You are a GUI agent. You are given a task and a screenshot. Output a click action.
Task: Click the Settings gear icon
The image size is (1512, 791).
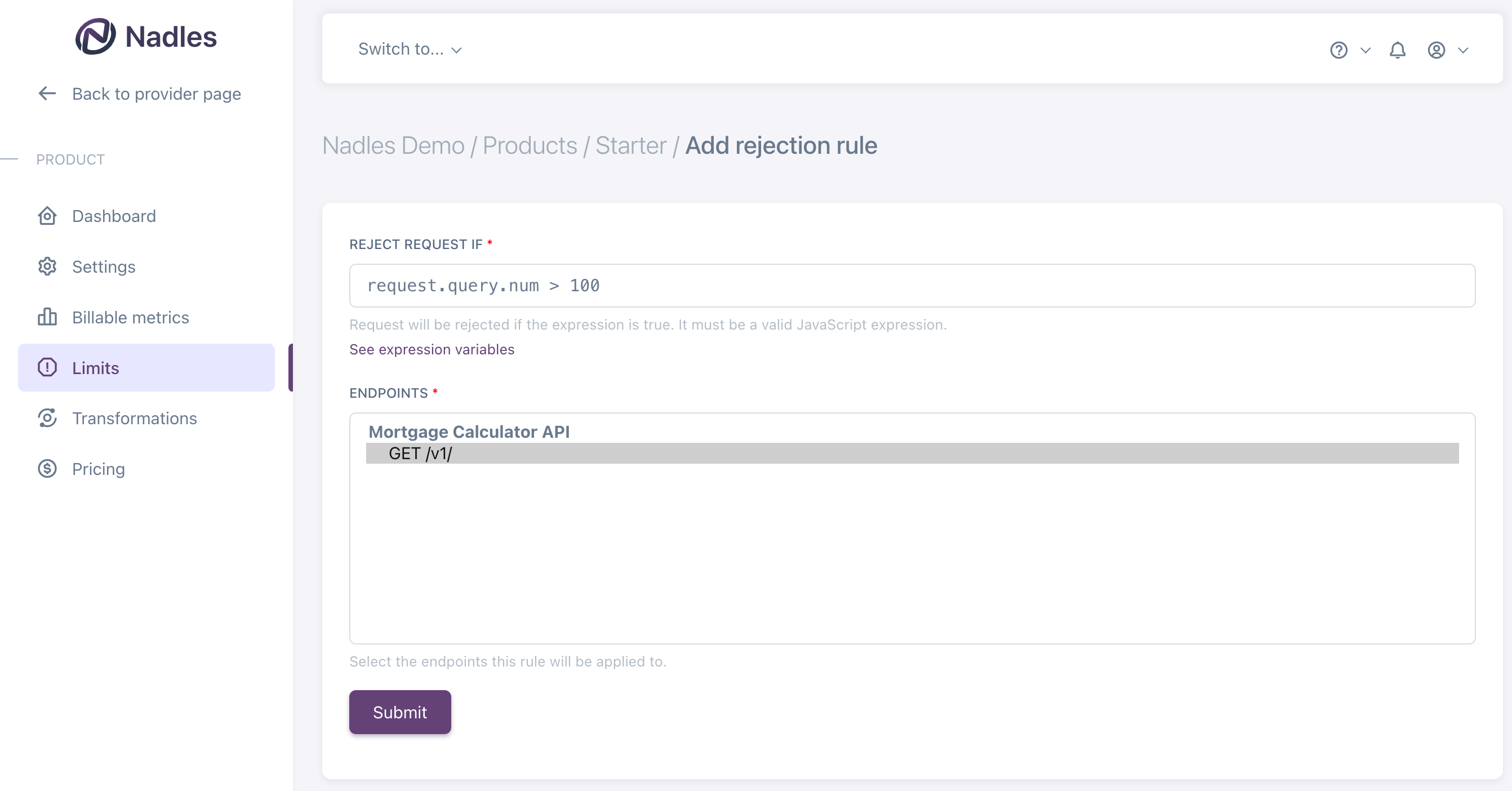point(47,266)
